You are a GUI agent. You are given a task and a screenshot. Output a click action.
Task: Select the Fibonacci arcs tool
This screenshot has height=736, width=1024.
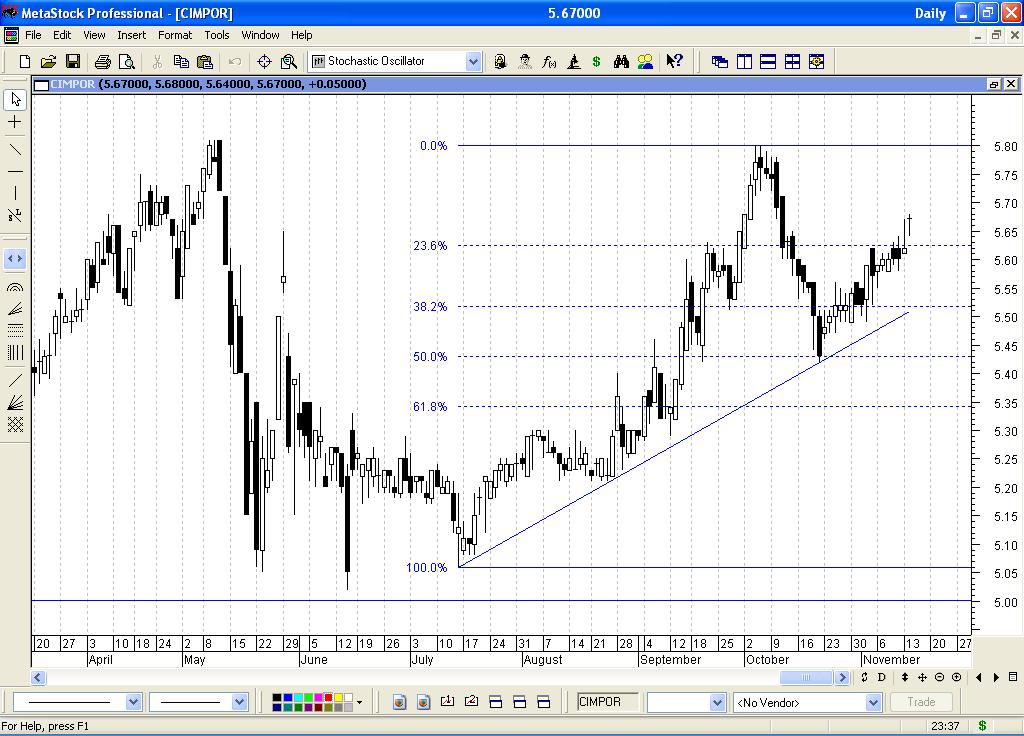15,287
